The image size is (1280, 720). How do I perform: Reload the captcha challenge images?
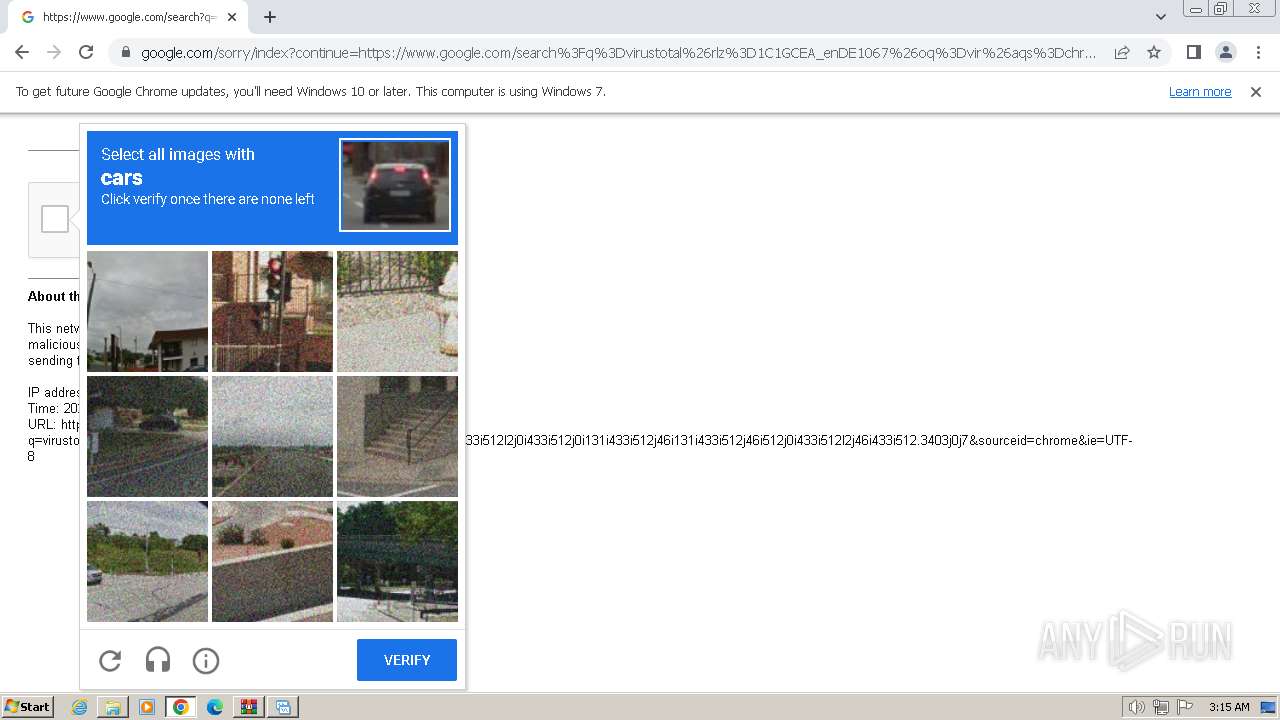coord(110,660)
